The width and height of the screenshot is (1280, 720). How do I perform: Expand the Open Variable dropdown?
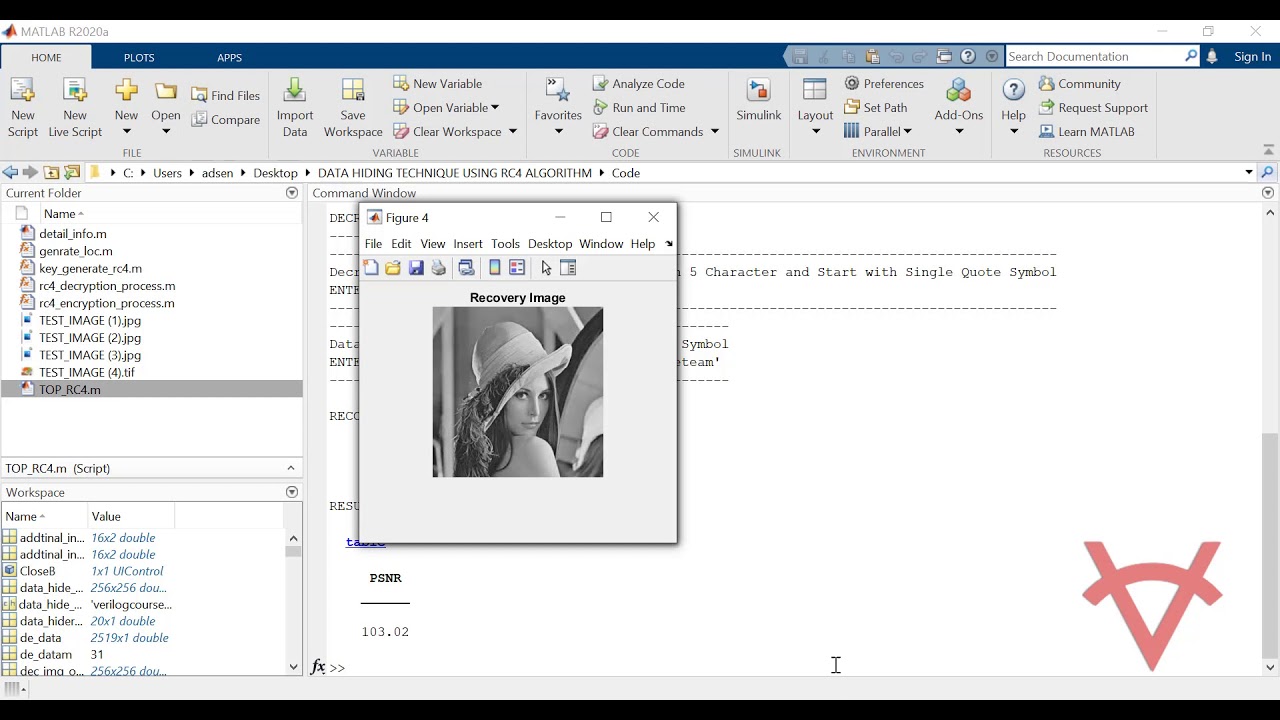click(495, 107)
